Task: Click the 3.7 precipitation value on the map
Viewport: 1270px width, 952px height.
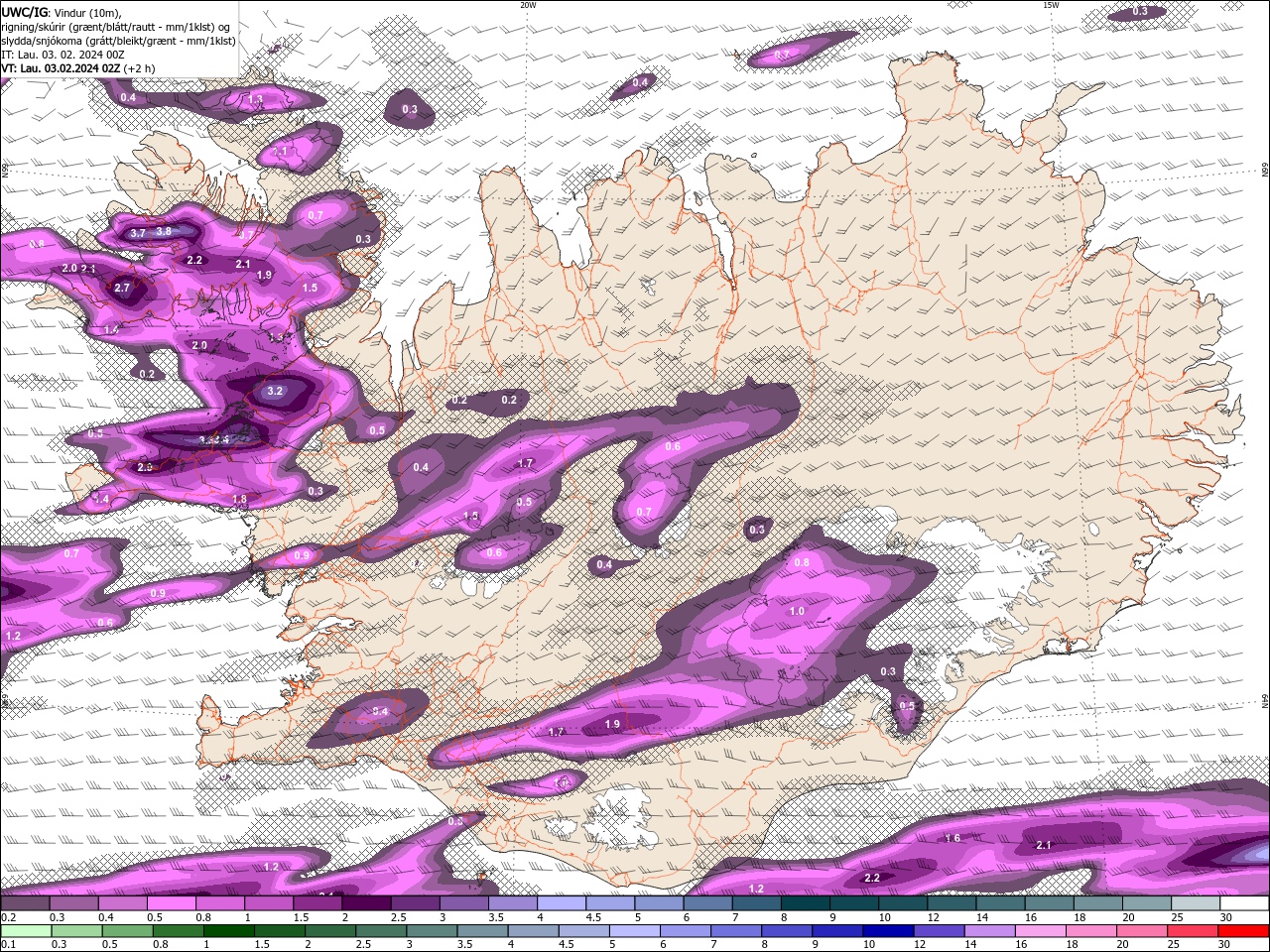Action: (138, 233)
